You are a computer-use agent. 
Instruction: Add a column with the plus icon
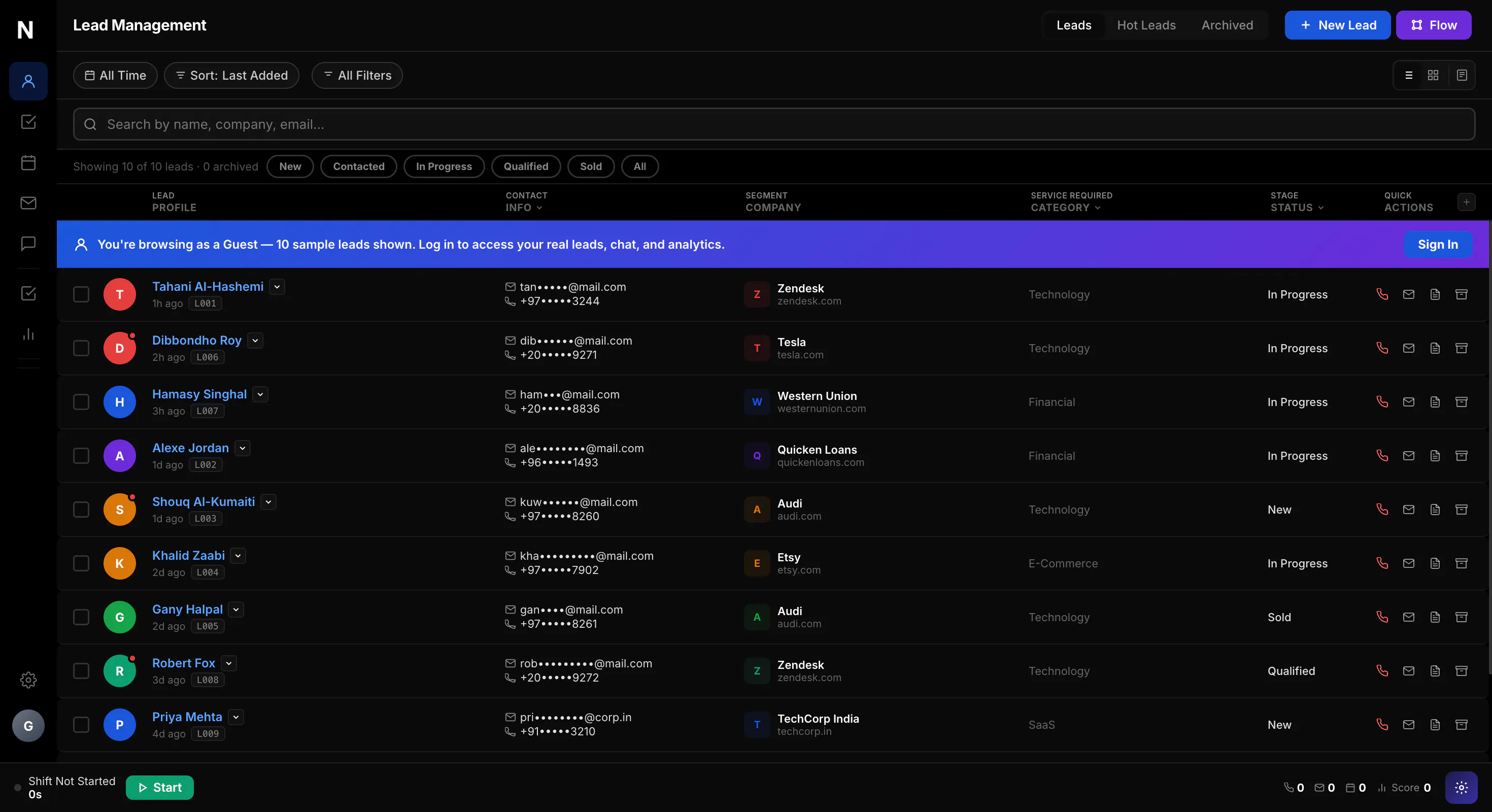pyautogui.click(x=1466, y=202)
